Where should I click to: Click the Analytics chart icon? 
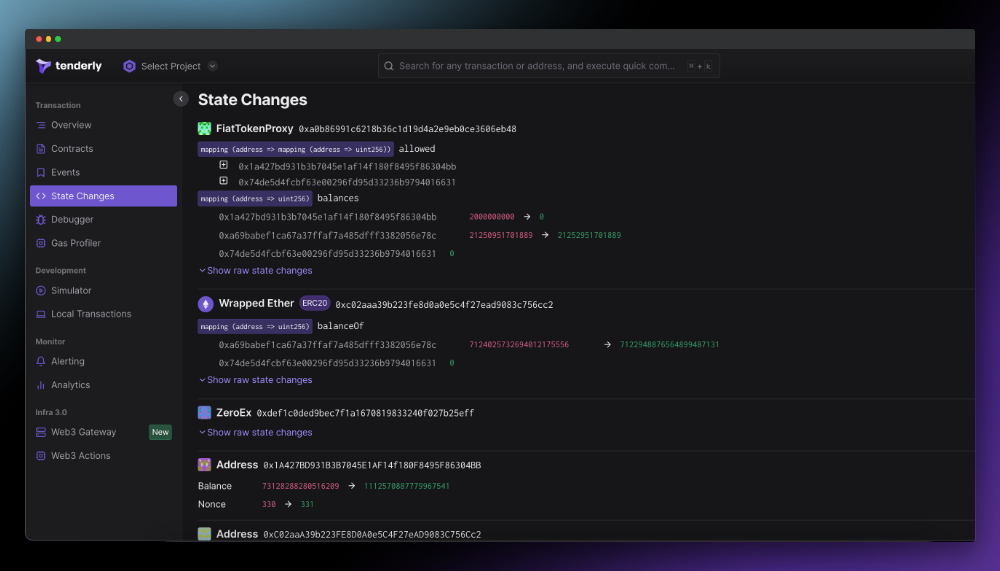point(41,385)
